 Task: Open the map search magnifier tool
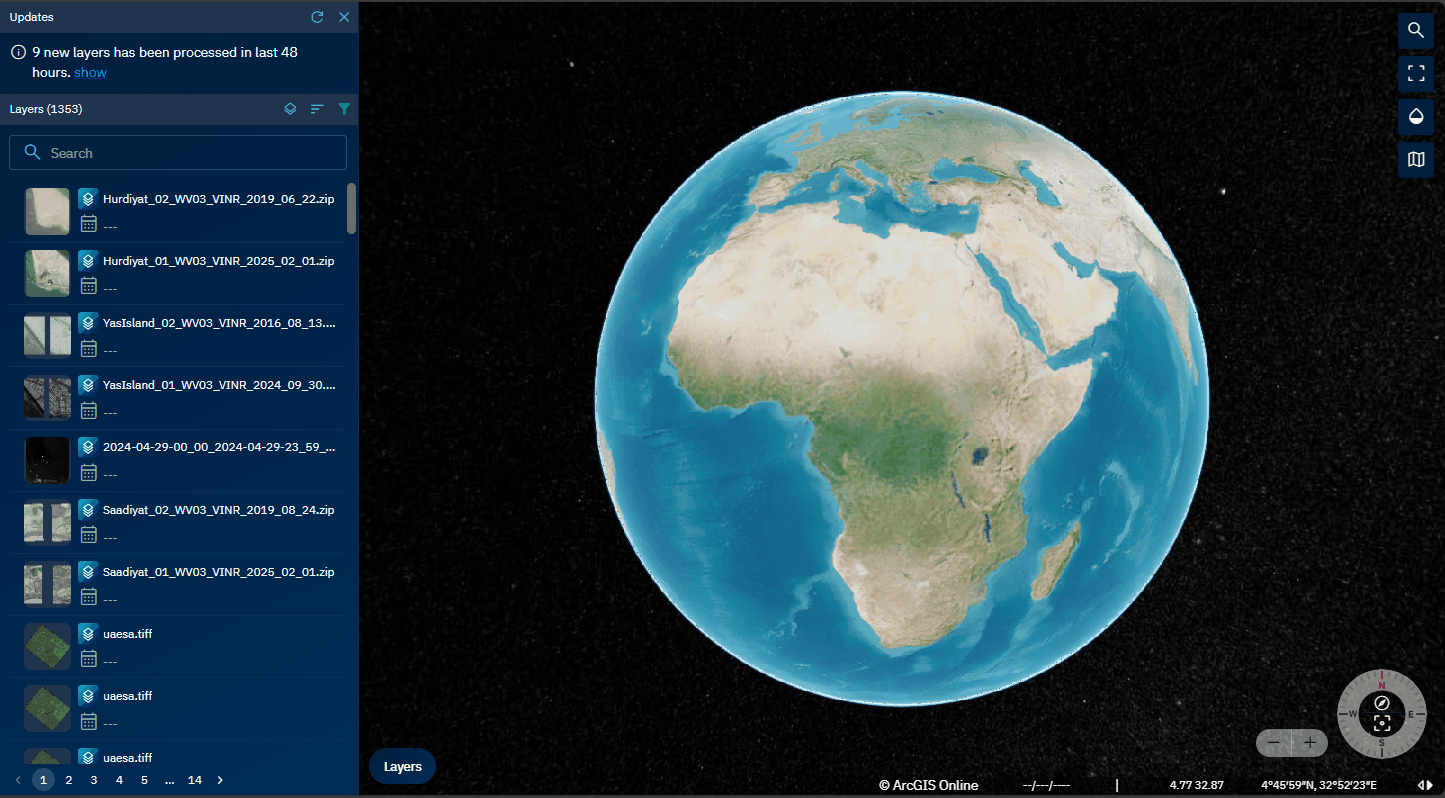pos(1415,30)
